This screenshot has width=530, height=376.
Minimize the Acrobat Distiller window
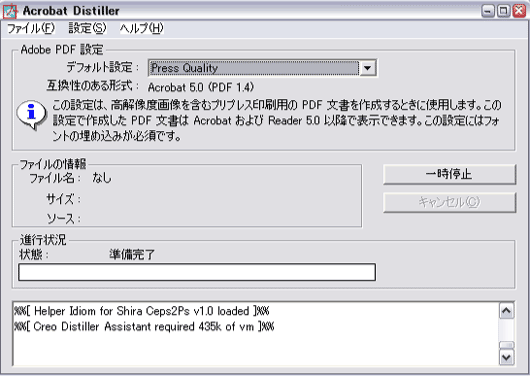(488, 11)
